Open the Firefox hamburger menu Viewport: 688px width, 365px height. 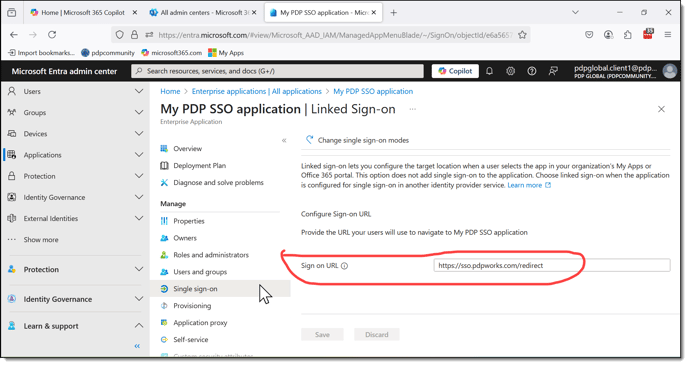click(668, 35)
